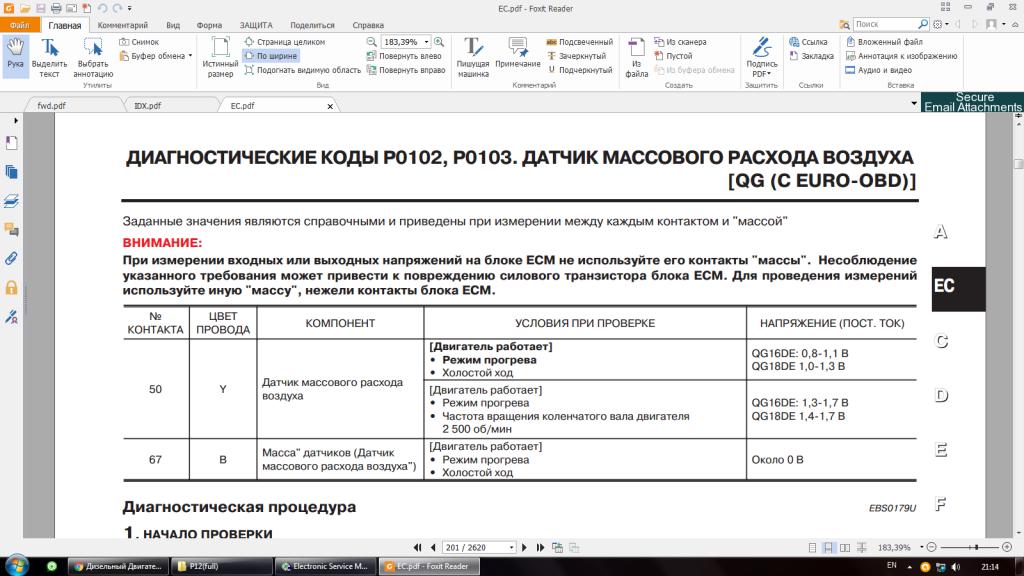Rotate the page with Повернуть влево
This screenshot has height=576, width=1024.
point(405,56)
